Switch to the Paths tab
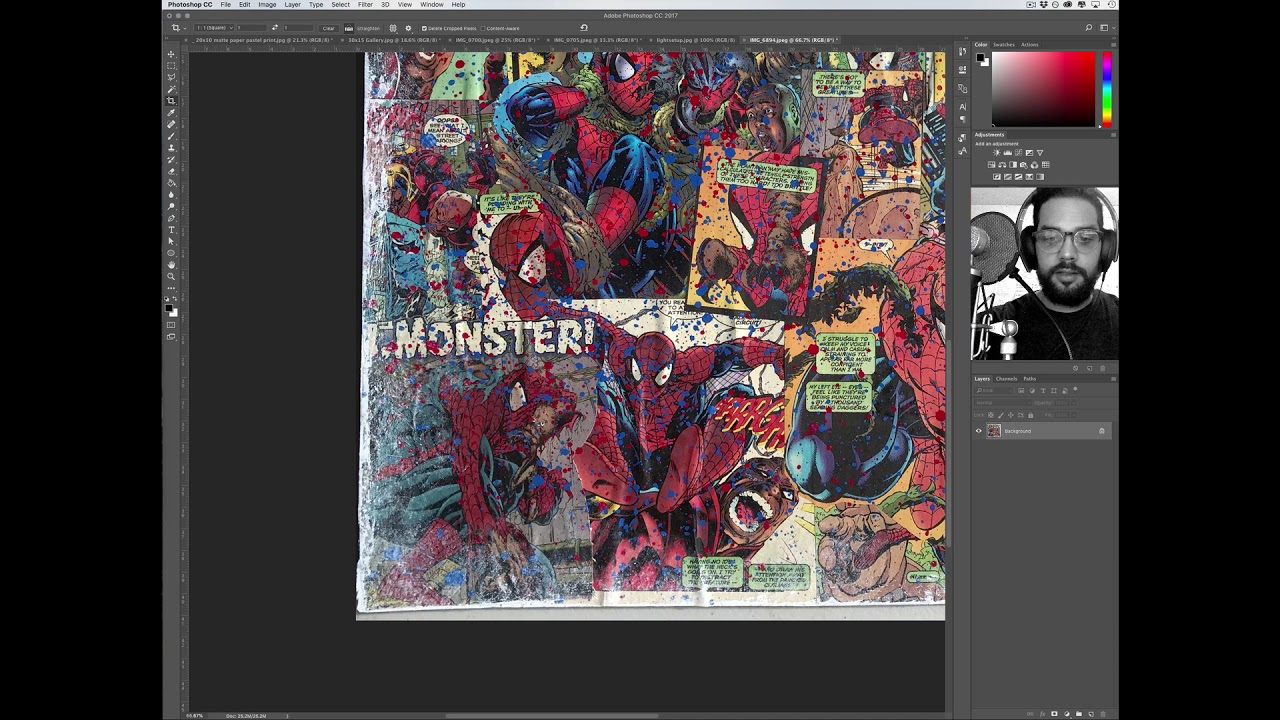 1029,379
